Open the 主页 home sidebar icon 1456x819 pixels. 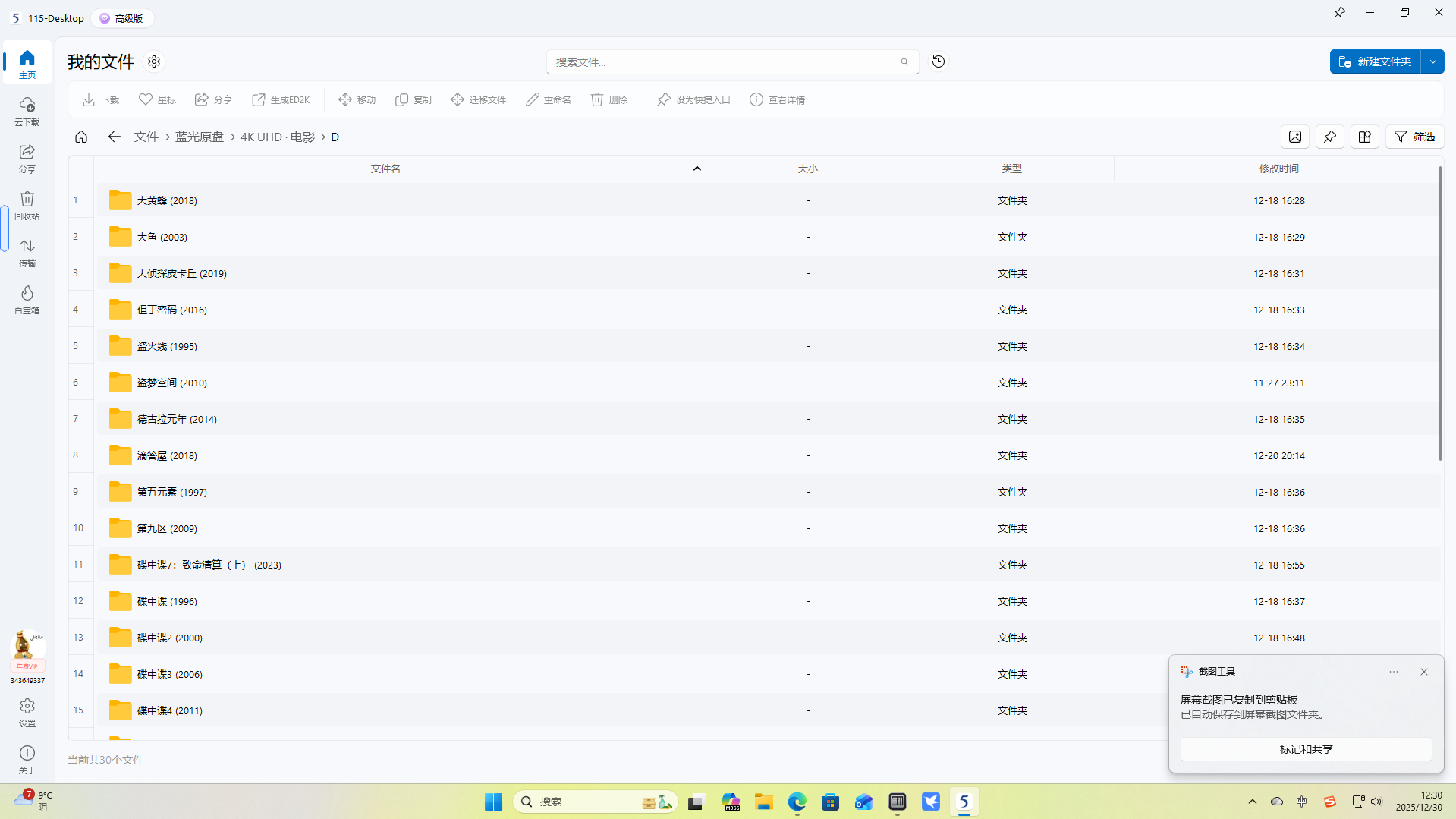(27, 64)
